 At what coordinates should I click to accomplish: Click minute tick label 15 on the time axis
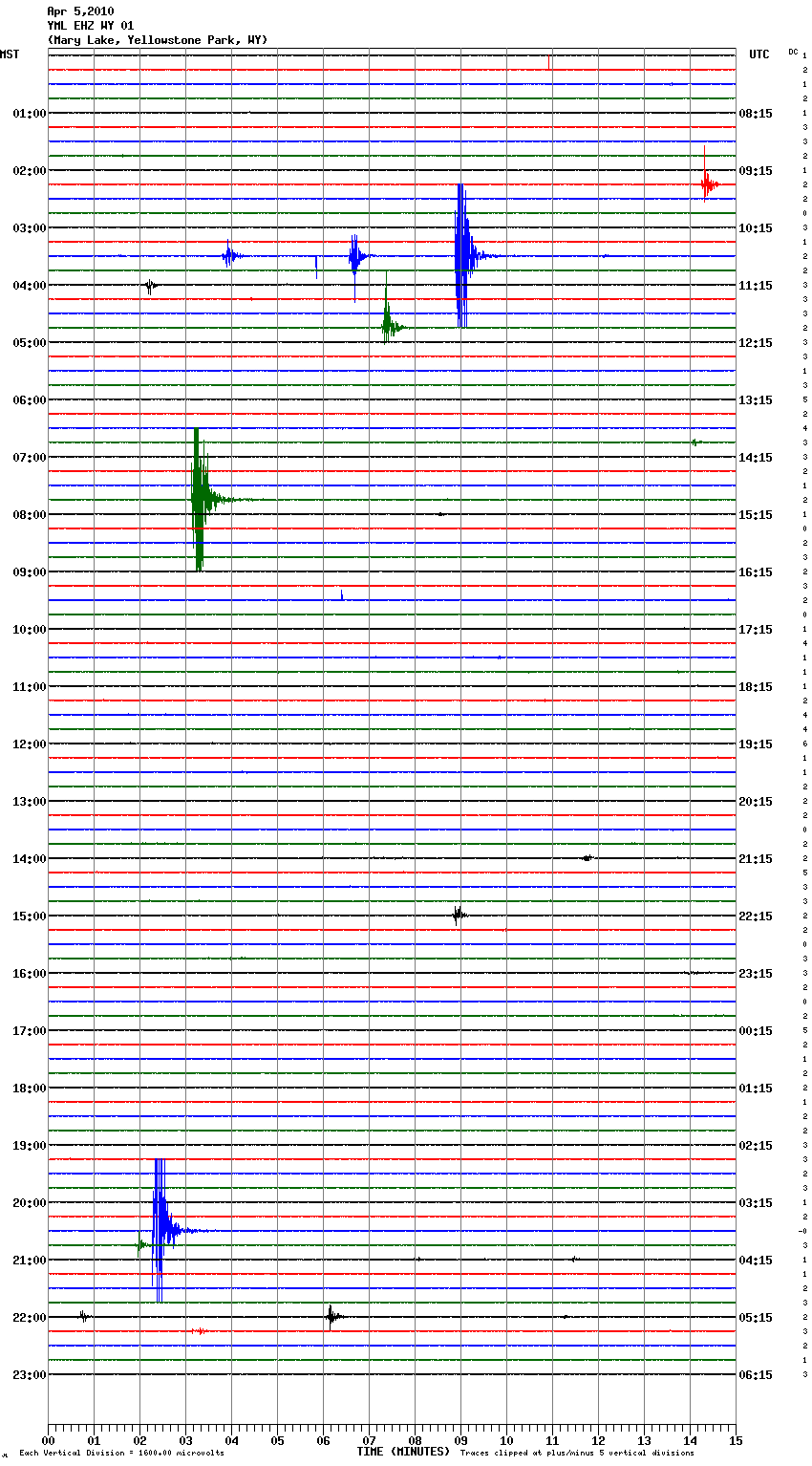click(x=736, y=1441)
